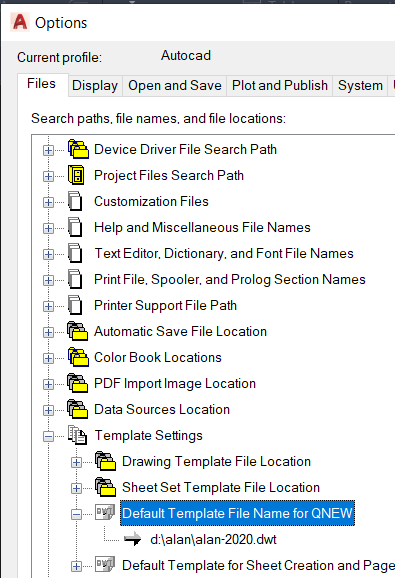The image size is (395, 578).
Task: Click Automatic Save File Location folder icon
Action: point(77,331)
